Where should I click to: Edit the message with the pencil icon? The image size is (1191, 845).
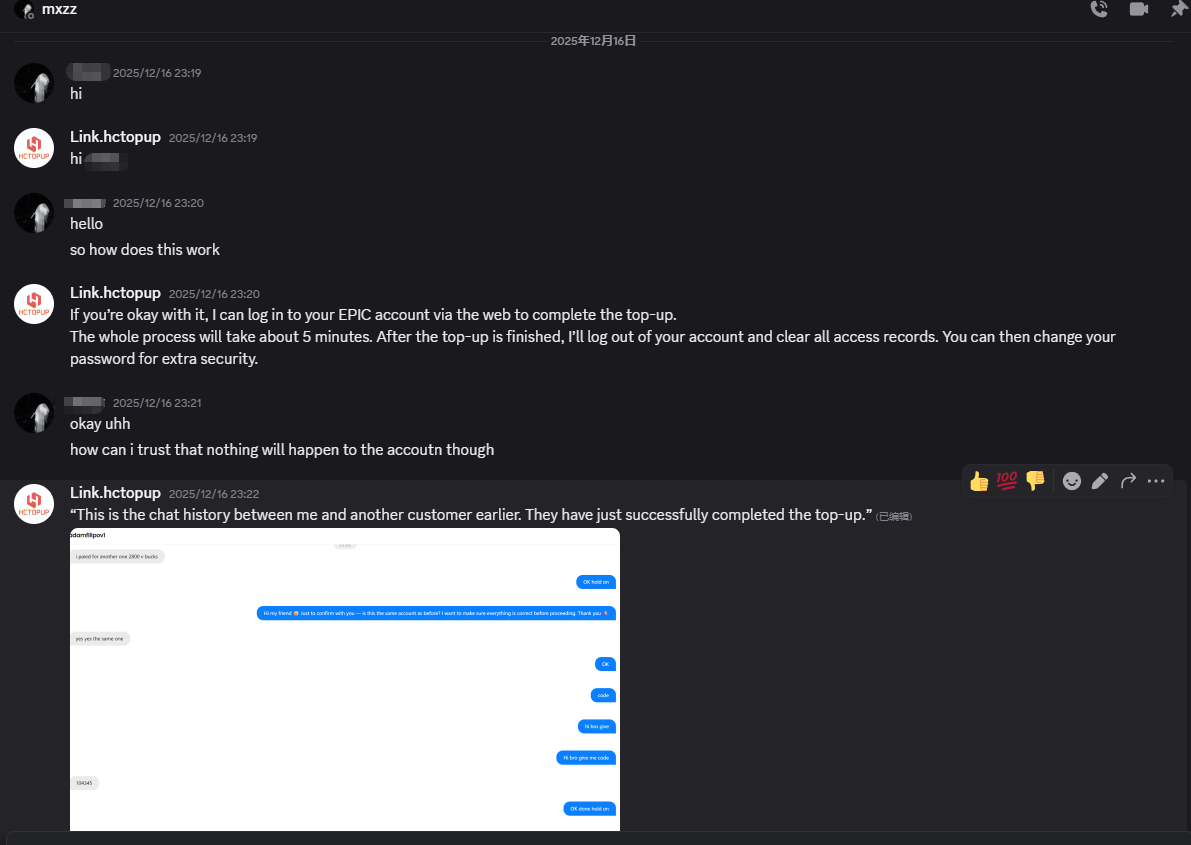tap(1100, 481)
